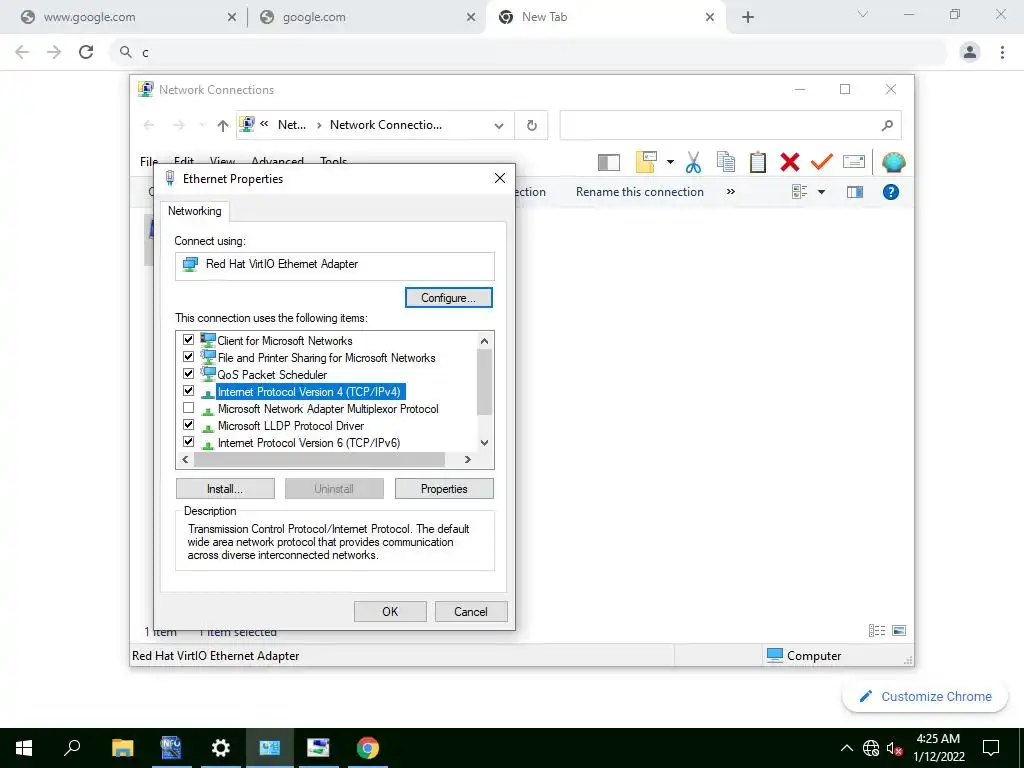The image size is (1024, 768).
Task: Click the Network Connections search box
Action: (730, 125)
